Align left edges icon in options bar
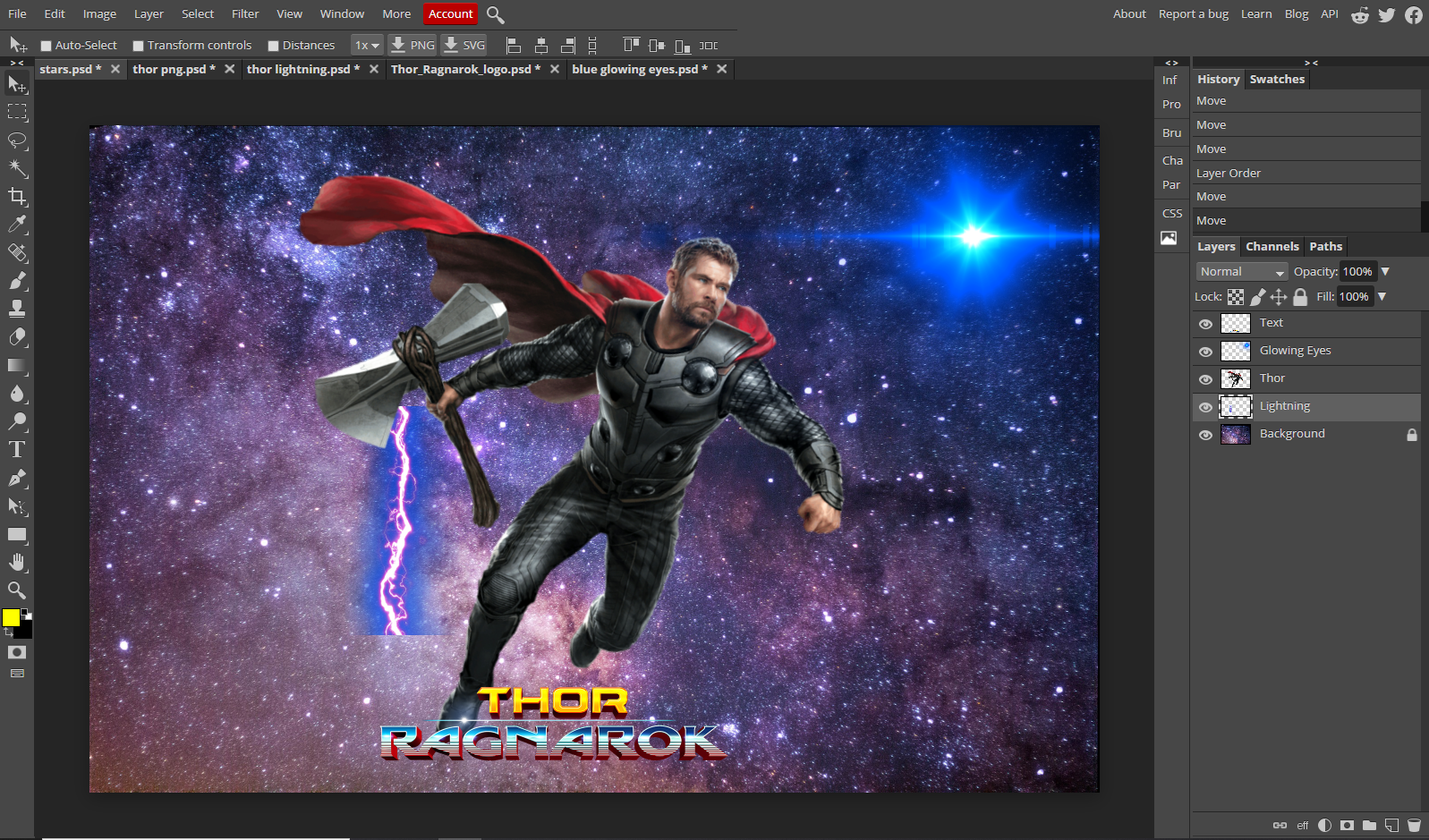This screenshot has width=1429, height=840. (514, 45)
